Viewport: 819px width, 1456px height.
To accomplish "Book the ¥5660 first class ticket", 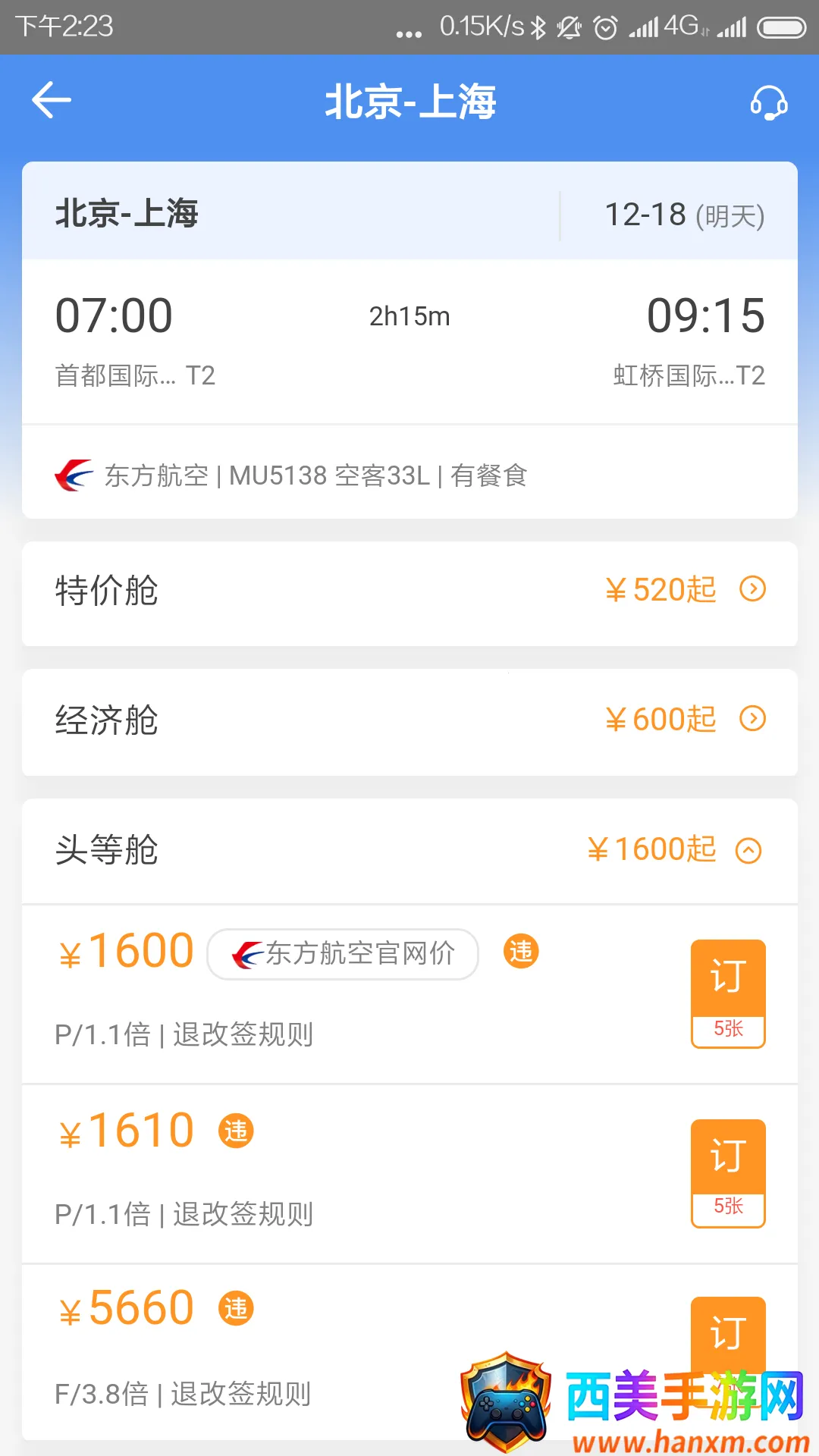I will pyautogui.click(x=727, y=1333).
